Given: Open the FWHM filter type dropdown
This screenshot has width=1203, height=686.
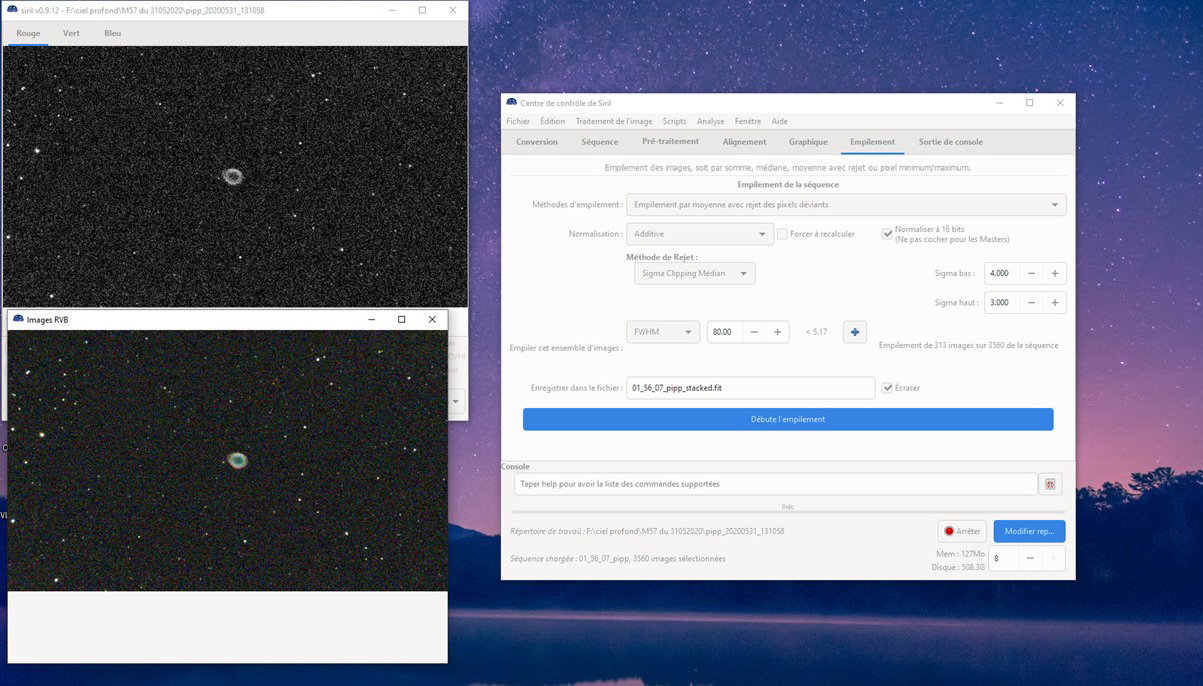Looking at the screenshot, I should (662, 332).
